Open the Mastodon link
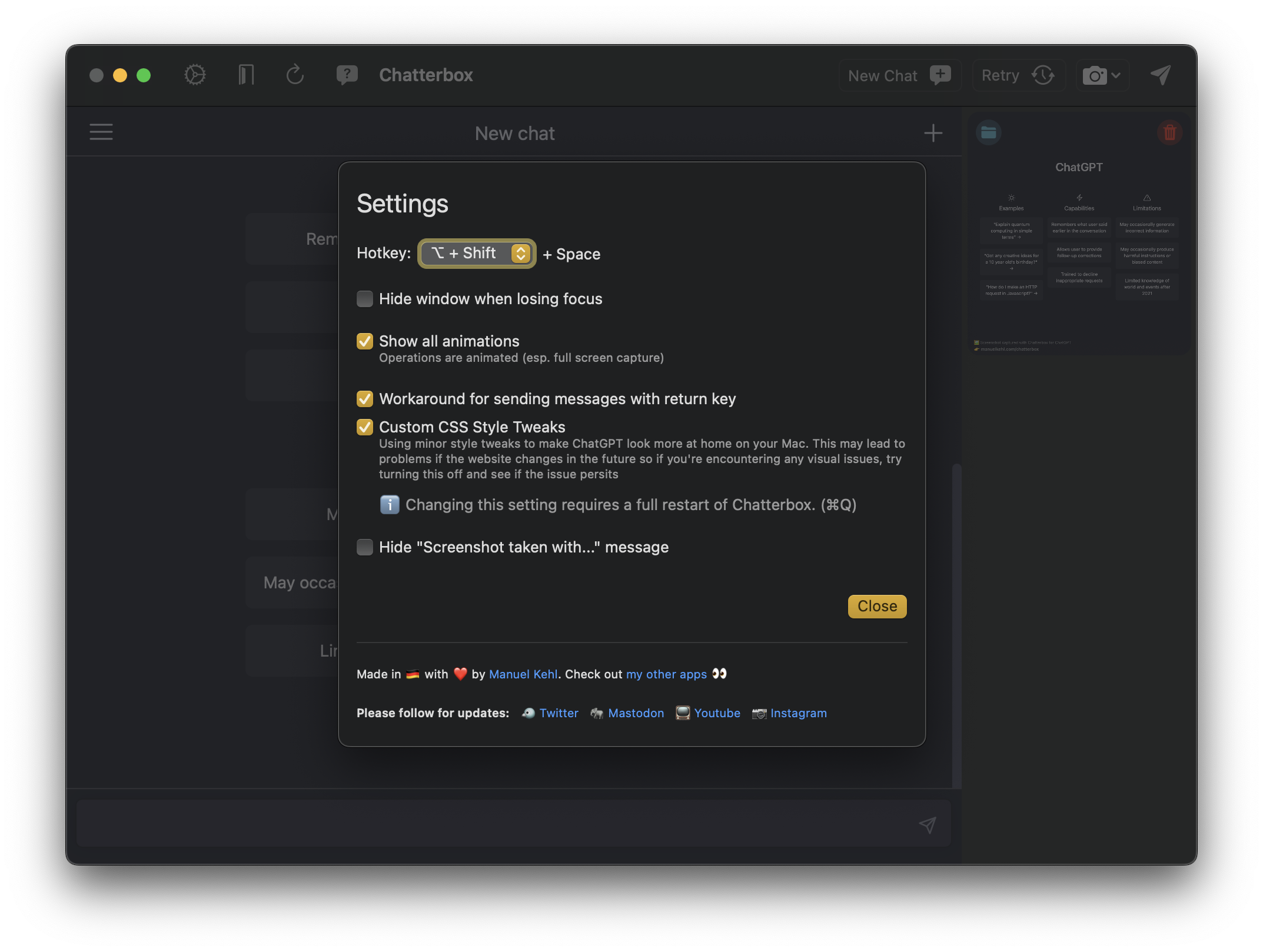Image resolution: width=1263 pixels, height=952 pixels. pos(636,713)
